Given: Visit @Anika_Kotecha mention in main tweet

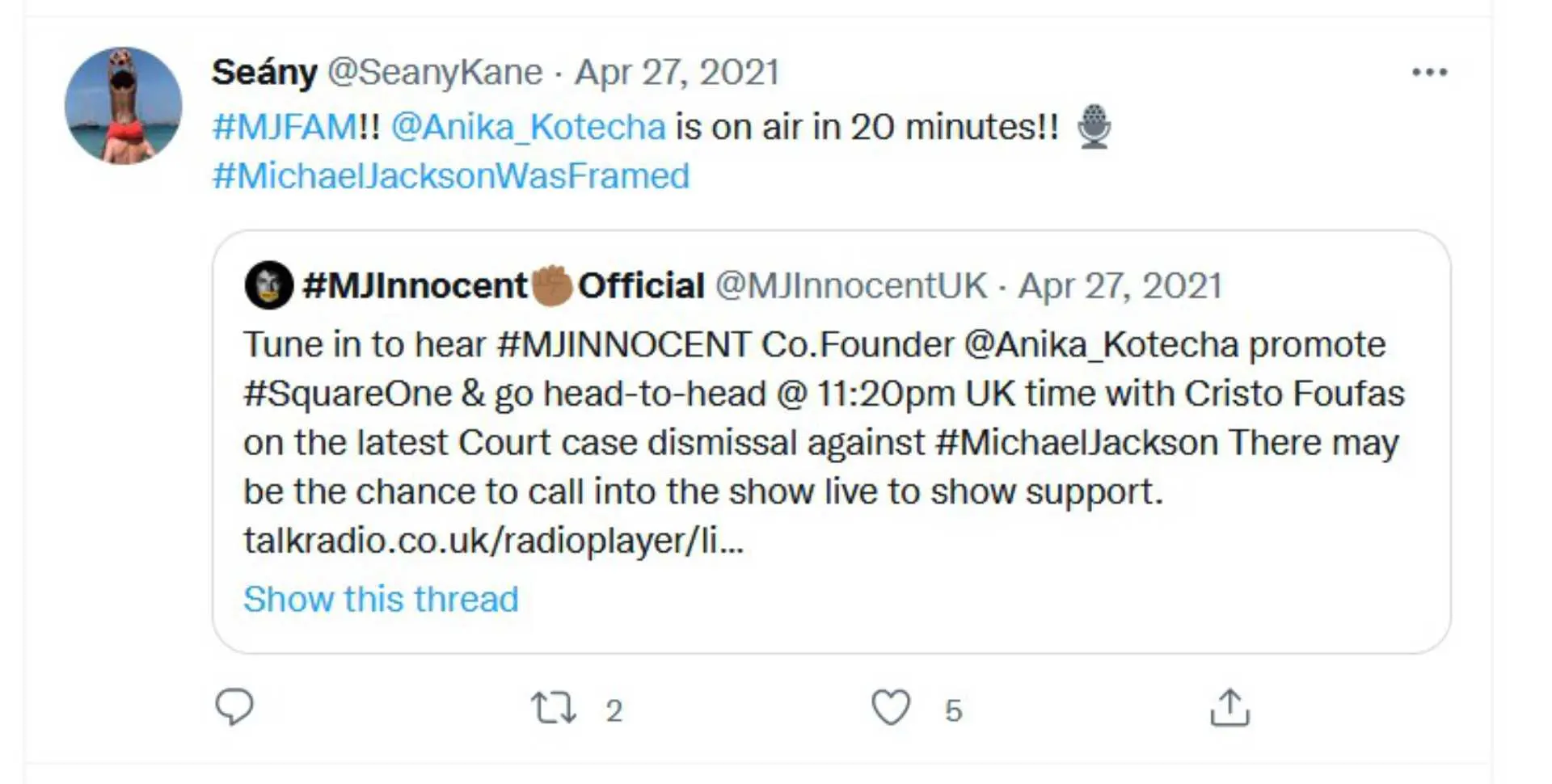Looking at the screenshot, I should (x=528, y=127).
